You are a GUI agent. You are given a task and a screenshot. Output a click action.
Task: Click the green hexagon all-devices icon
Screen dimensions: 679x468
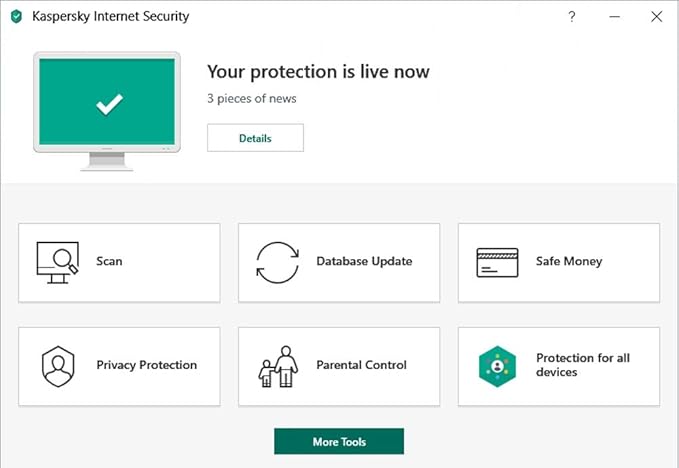click(497, 366)
